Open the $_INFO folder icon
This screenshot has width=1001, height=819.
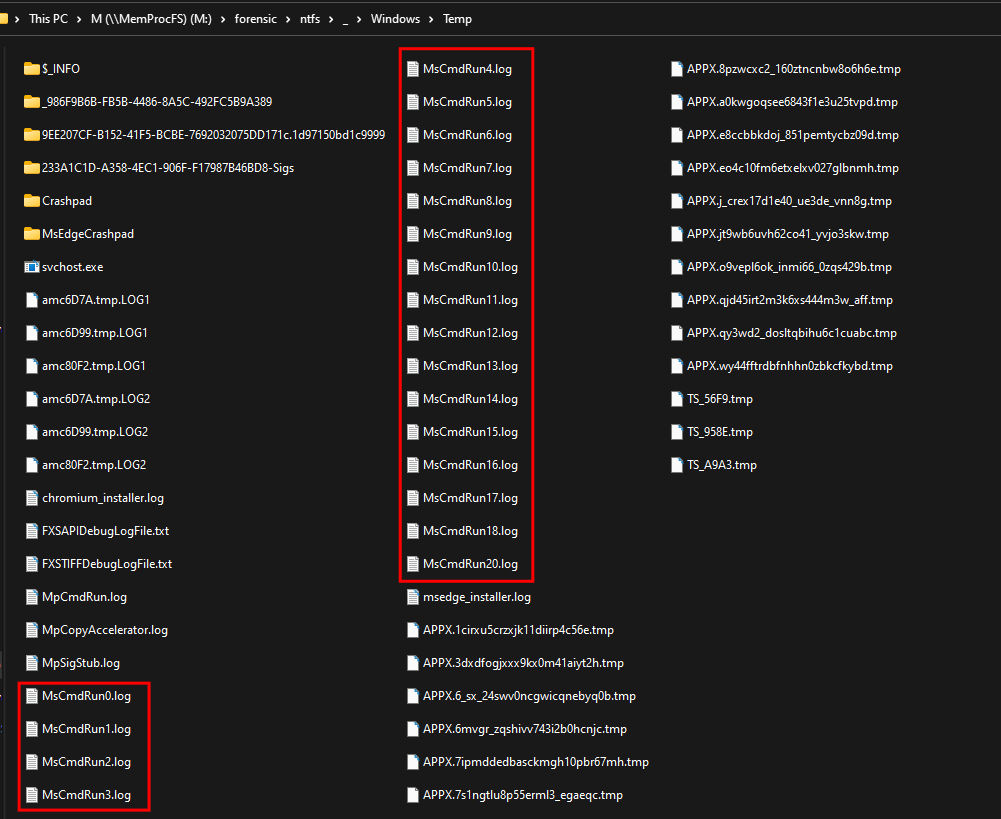click(x=31, y=69)
